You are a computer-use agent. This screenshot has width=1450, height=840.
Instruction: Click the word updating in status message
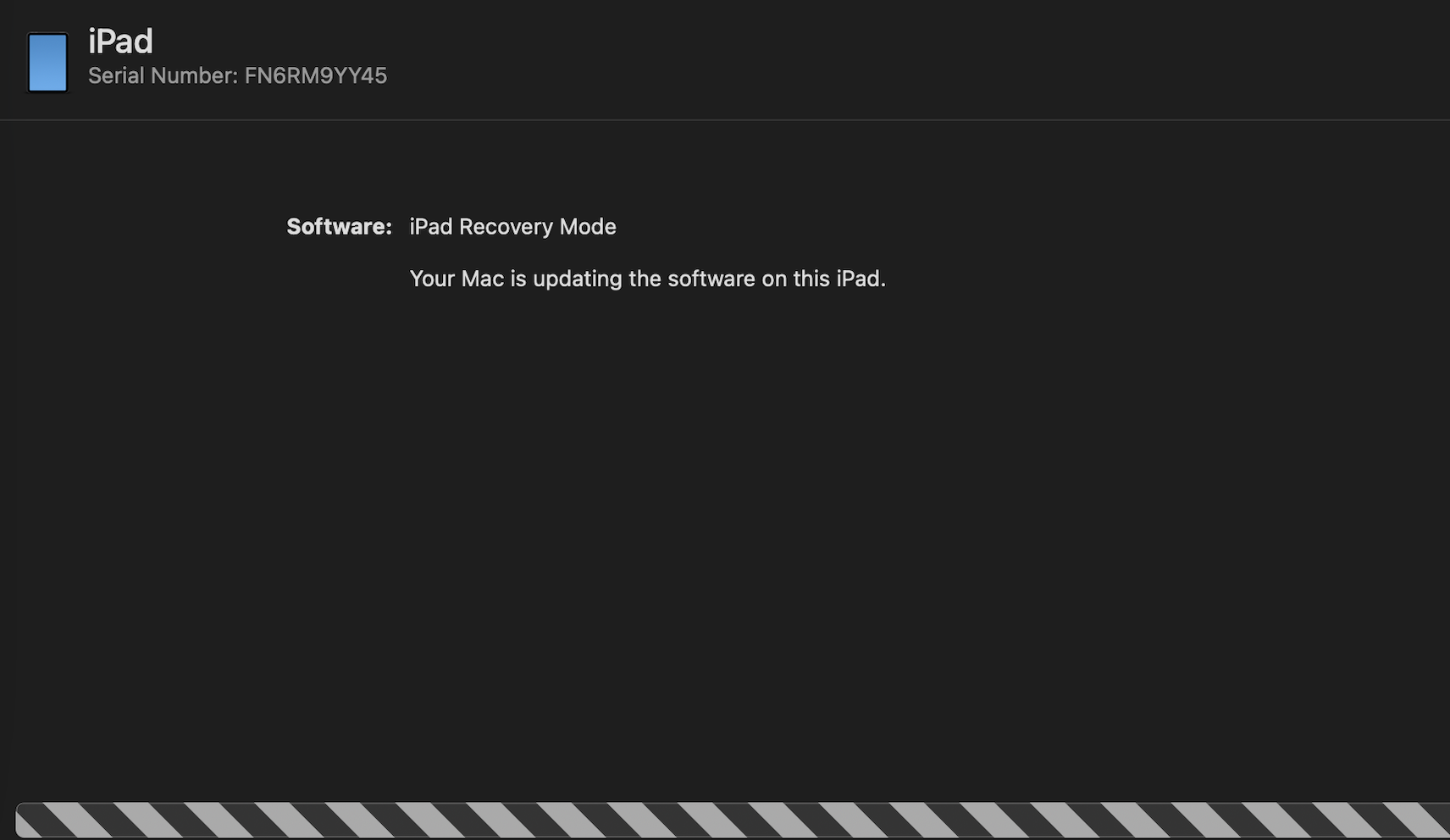tap(577, 279)
